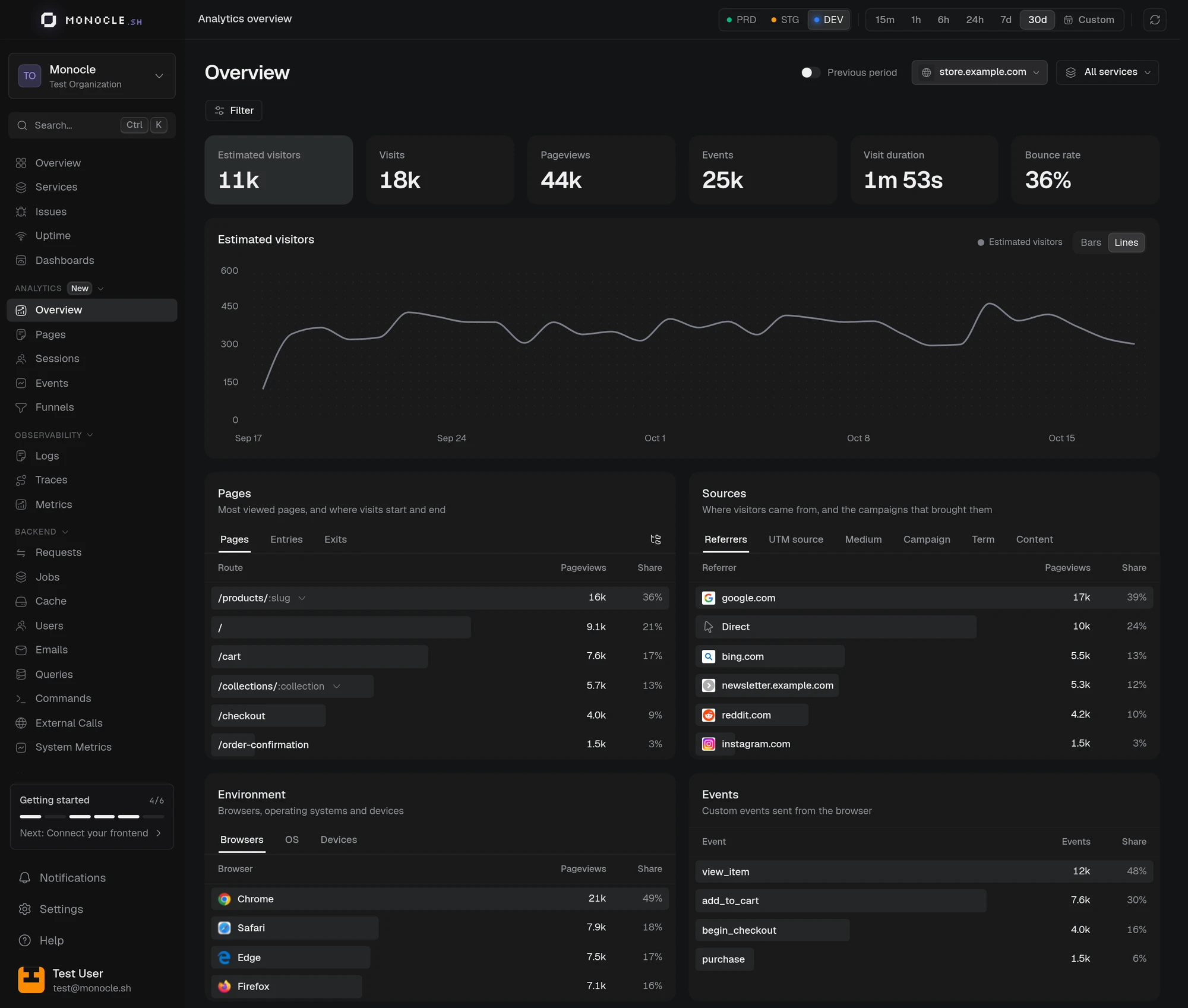Screen dimensions: 1188x1008
Task: Switch to the Entries tab
Action: pos(286,539)
